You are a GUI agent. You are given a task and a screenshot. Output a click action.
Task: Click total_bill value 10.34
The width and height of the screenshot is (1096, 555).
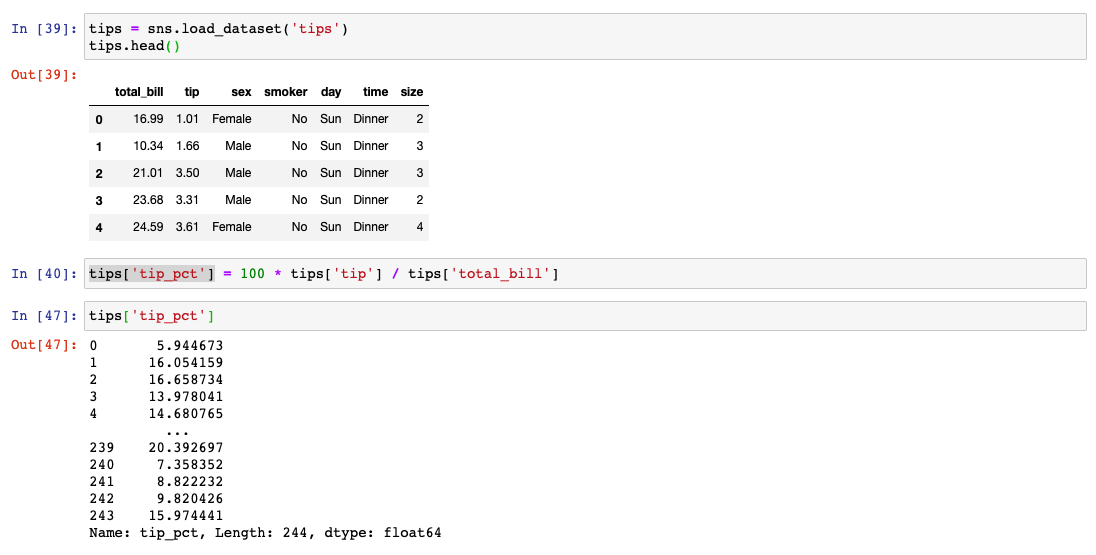(148, 146)
